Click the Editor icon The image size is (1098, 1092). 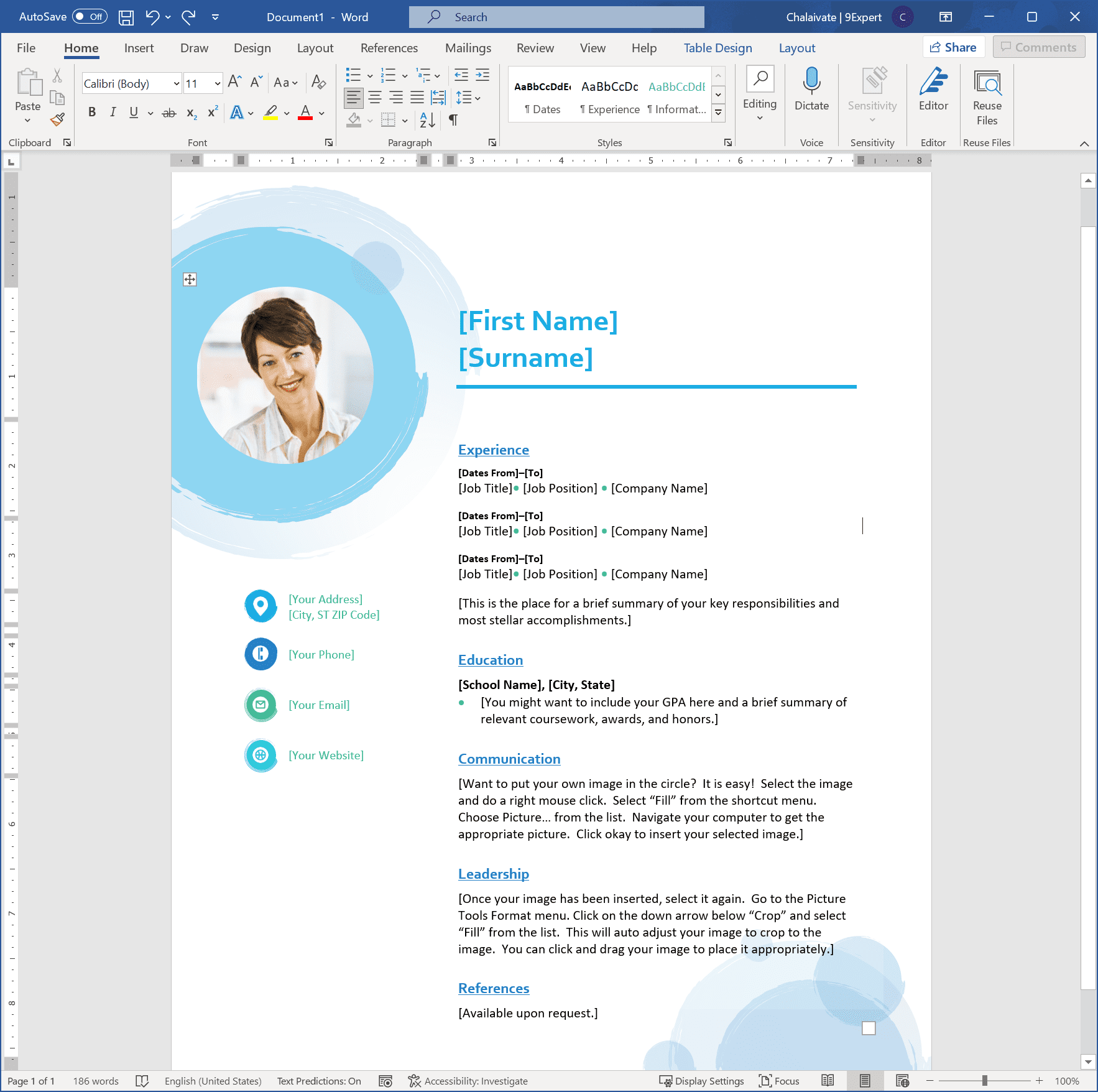(933, 89)
